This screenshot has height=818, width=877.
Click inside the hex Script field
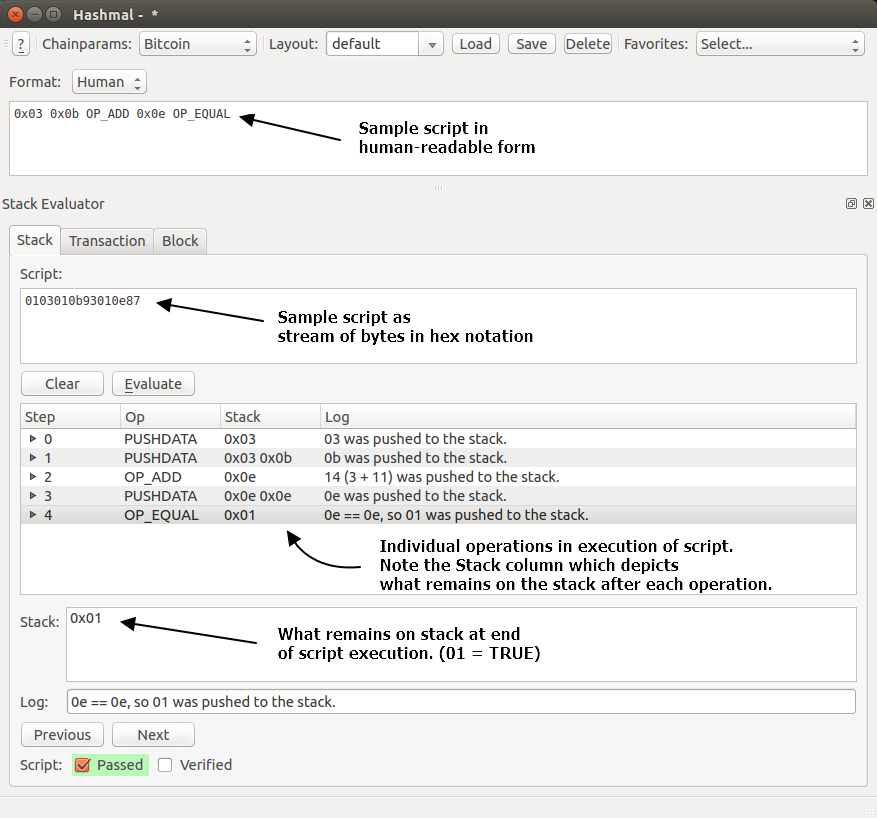coord(438,326)
